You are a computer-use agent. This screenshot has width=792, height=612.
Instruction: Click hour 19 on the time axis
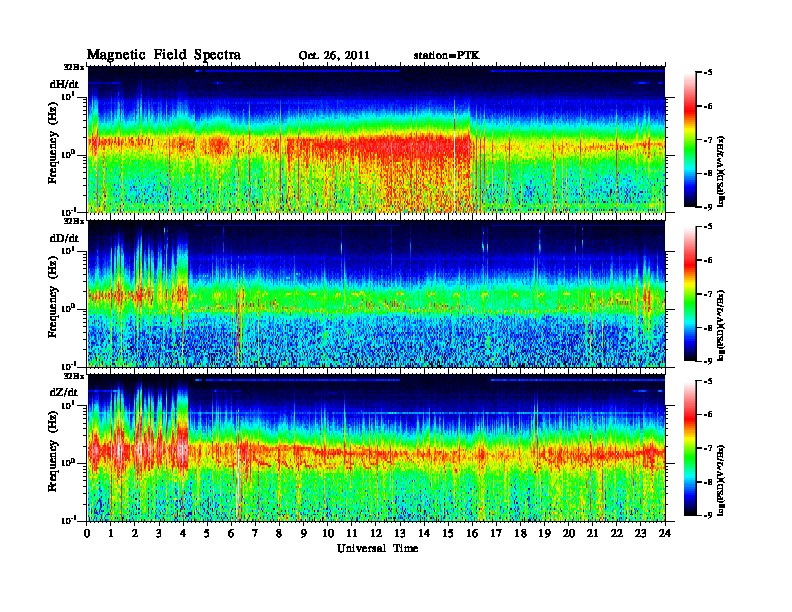[544, 533]
